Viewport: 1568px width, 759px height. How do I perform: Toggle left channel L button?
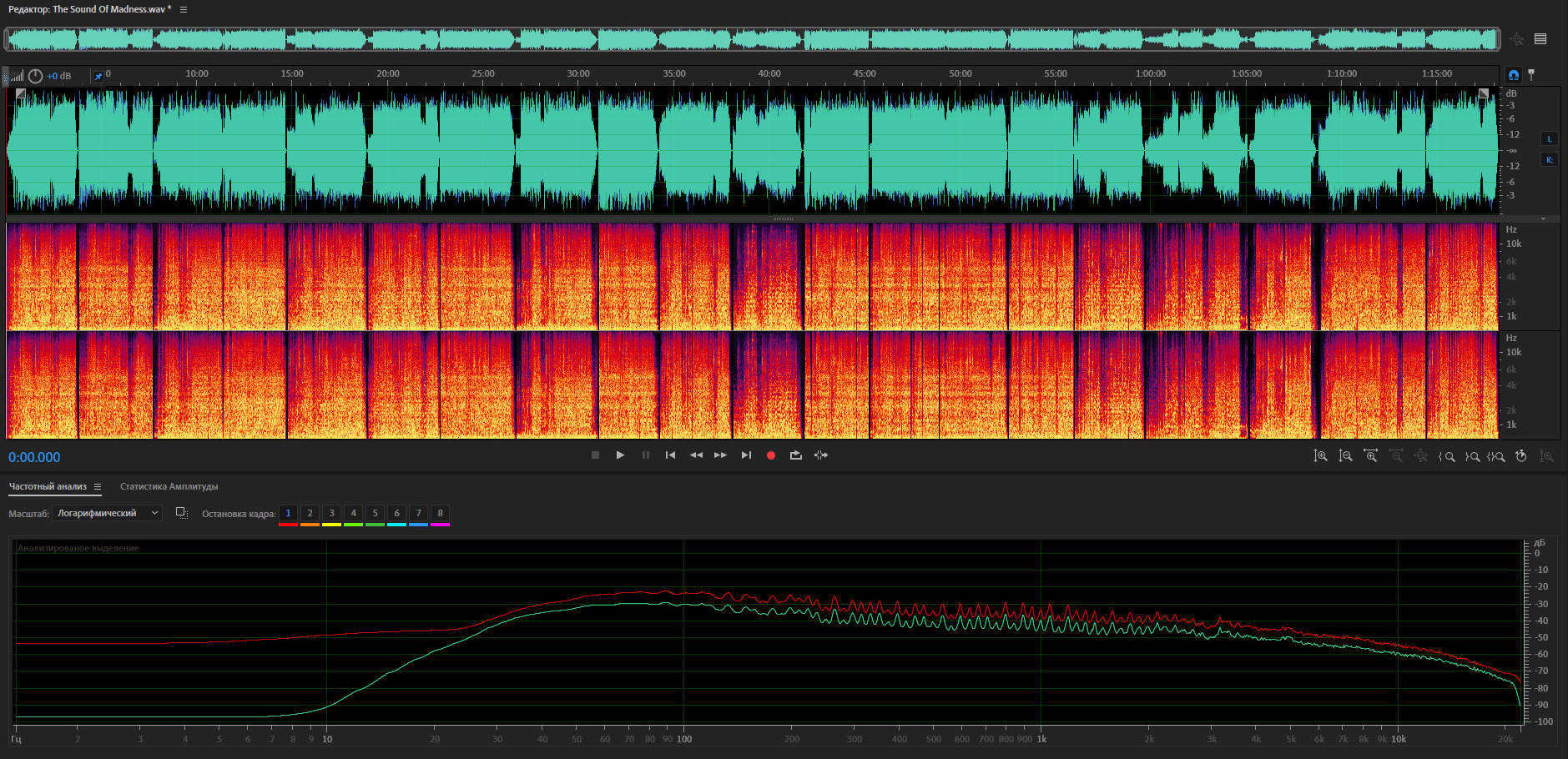click(x=1550, y=138)
